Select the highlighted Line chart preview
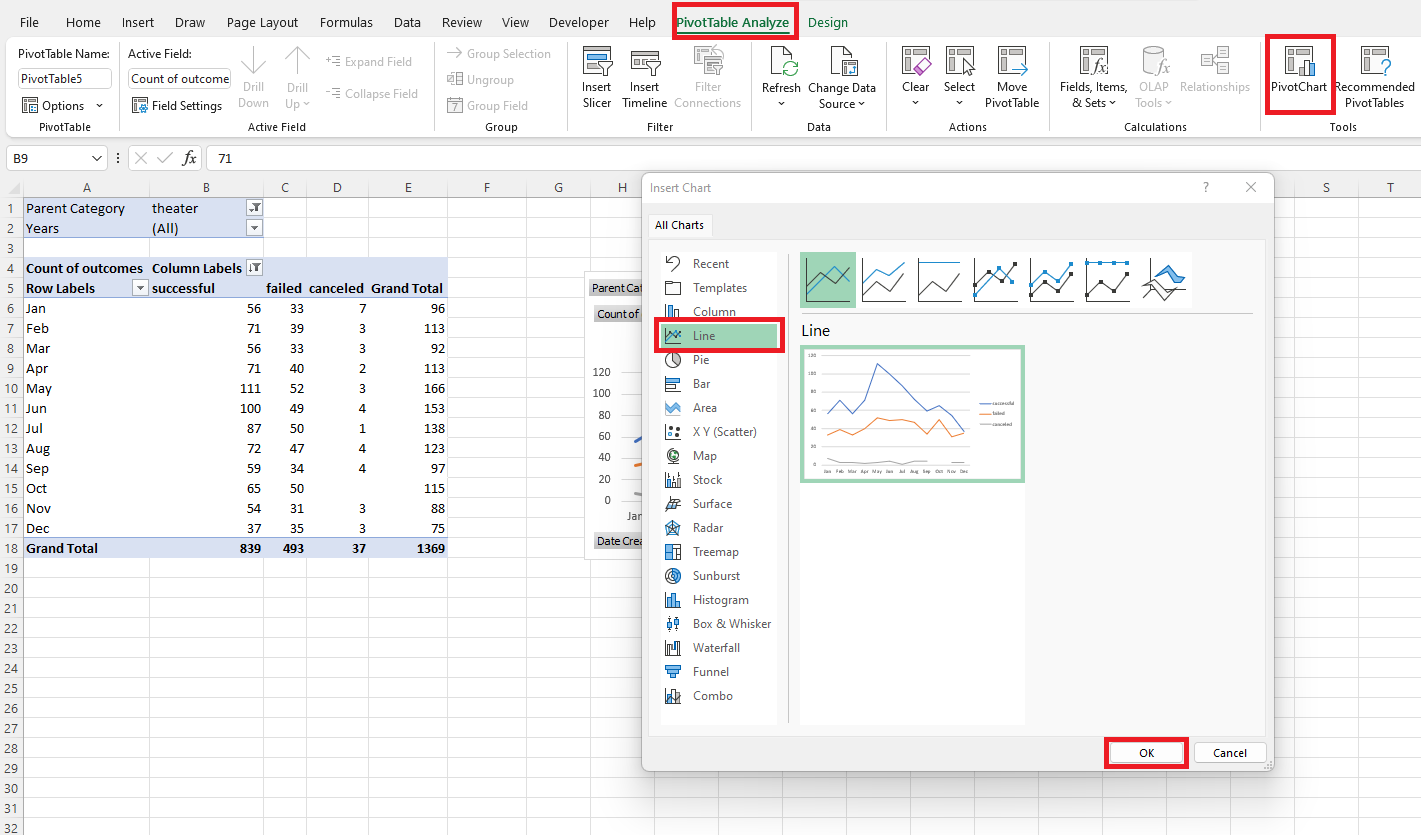The image size is (1421, 835). 911,414
